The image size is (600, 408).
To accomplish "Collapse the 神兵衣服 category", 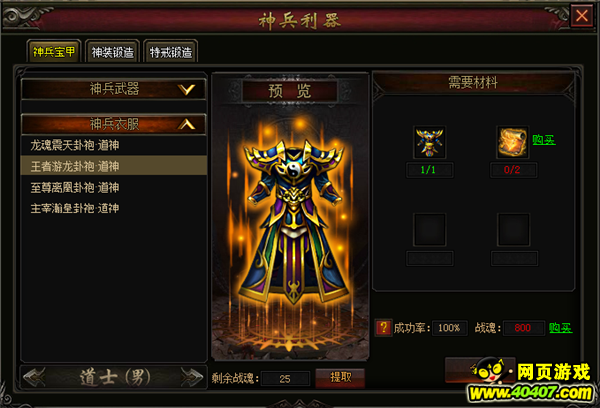I will (x=113, y=124).
